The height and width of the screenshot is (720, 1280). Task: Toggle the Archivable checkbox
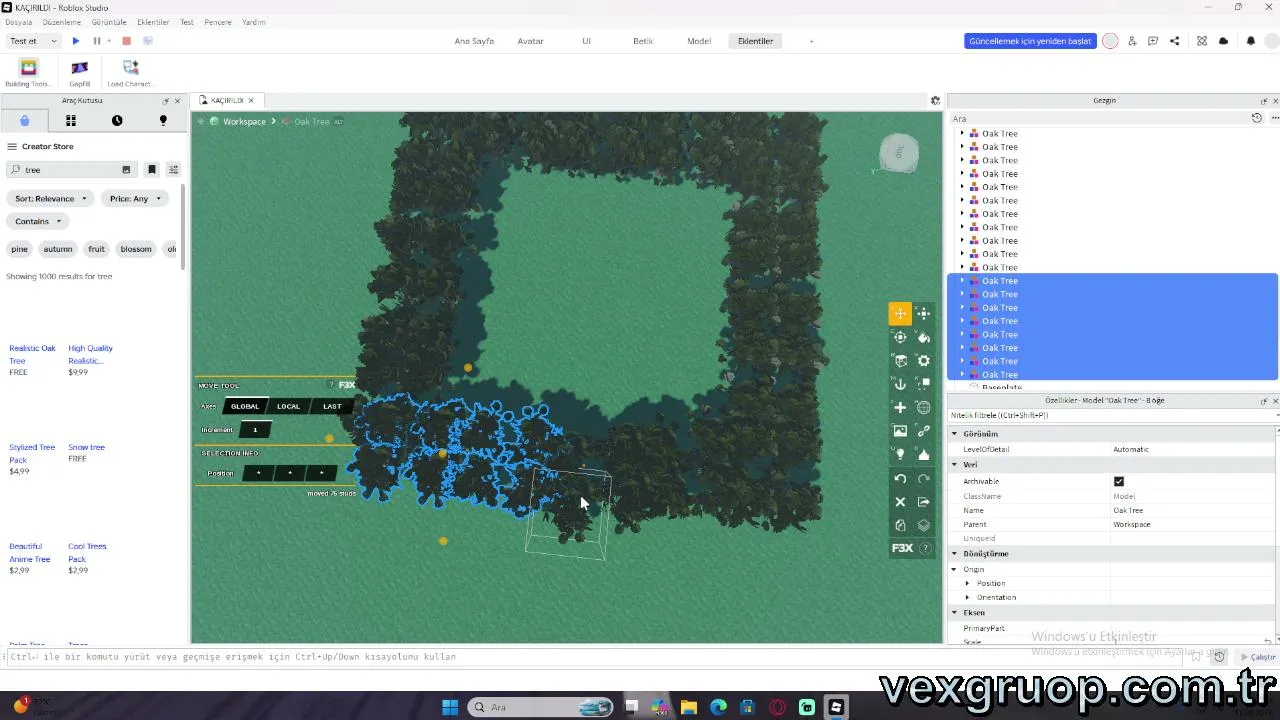pyautogui.click(x=1119, y=481)
